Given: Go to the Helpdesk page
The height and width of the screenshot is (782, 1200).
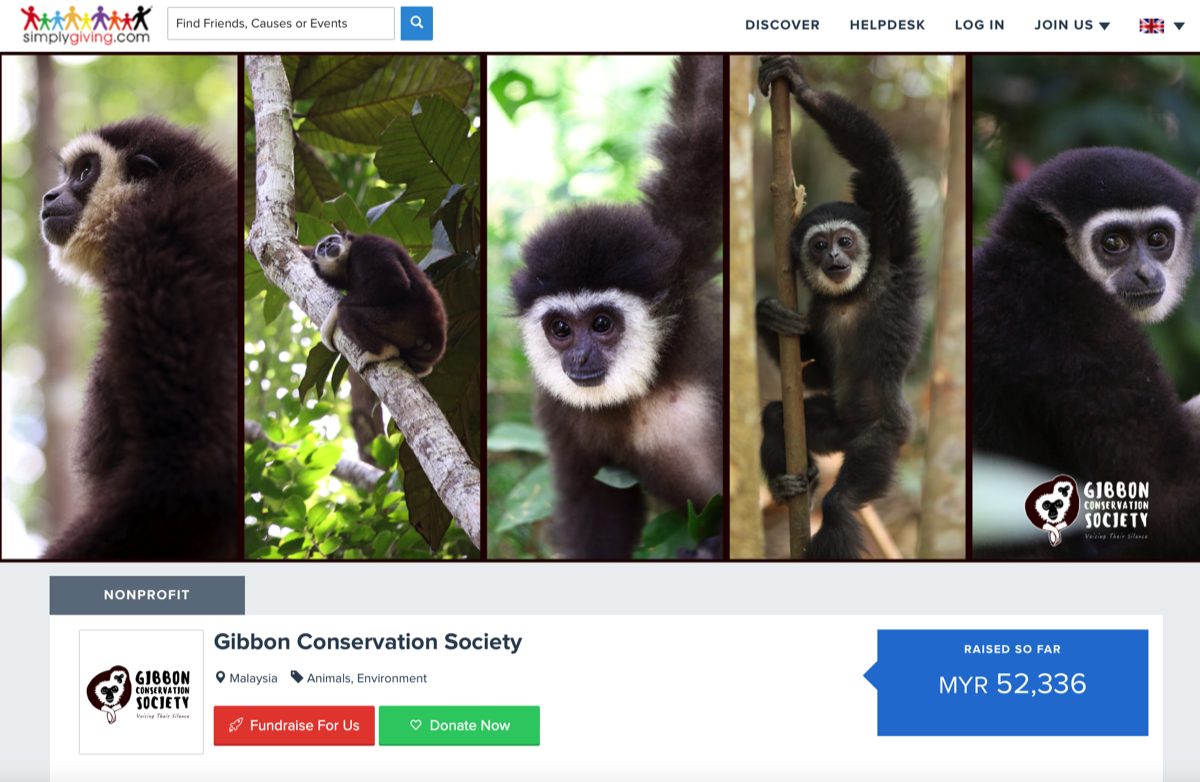Looking at the screenshot, I should [x=887, y=25].
